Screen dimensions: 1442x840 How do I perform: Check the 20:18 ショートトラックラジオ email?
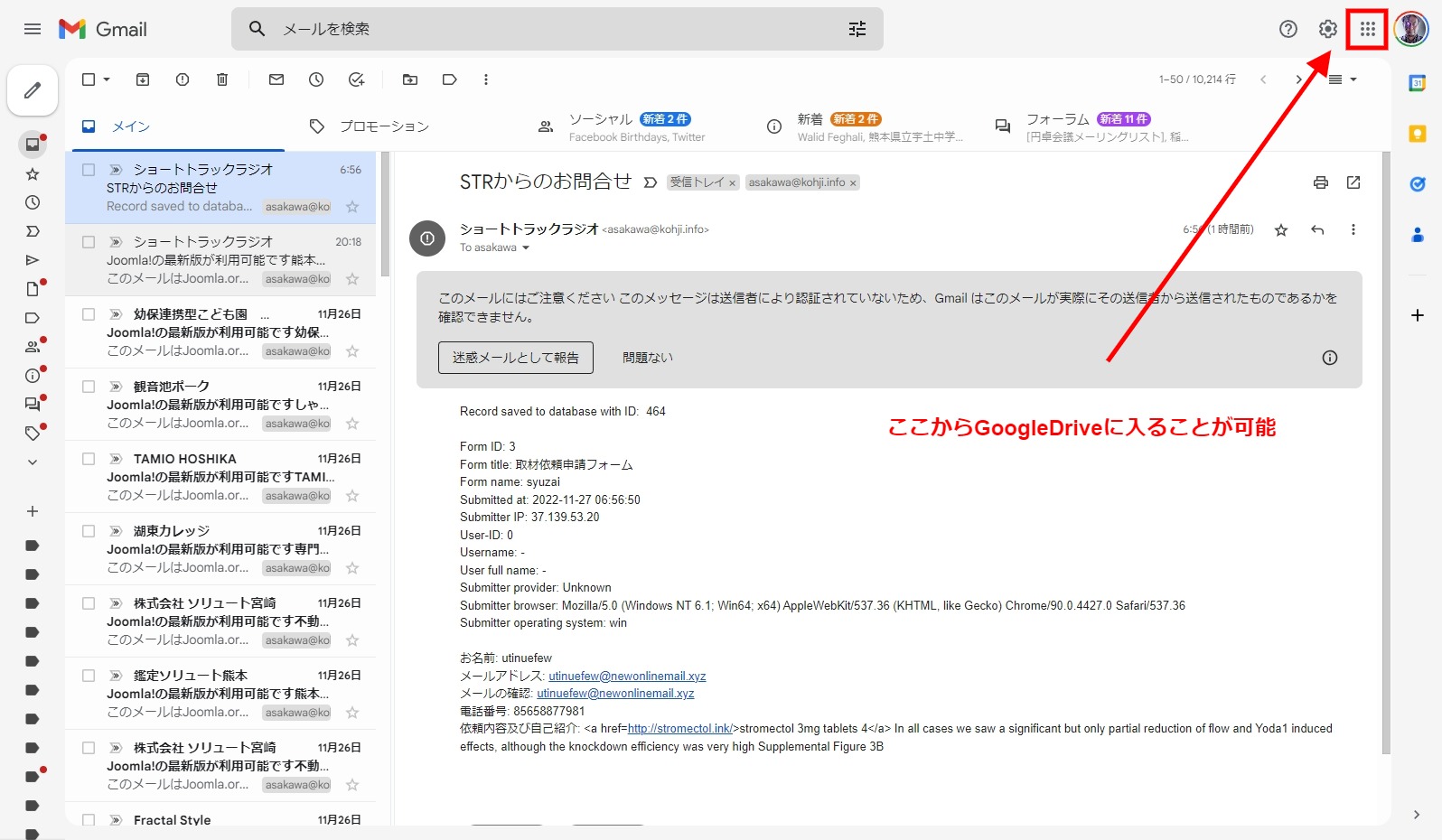(89, 242)
